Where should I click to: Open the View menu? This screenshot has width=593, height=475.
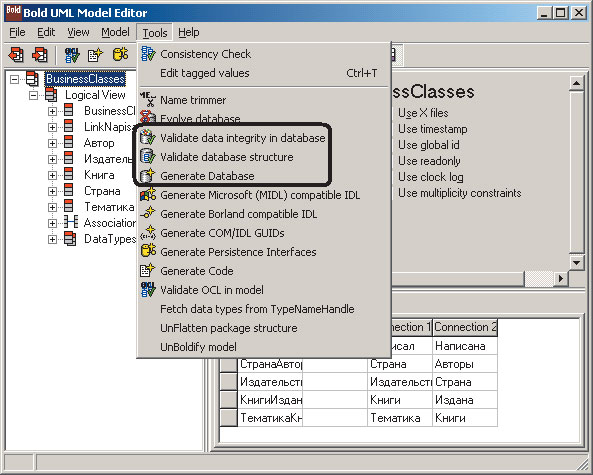(78, 33)
